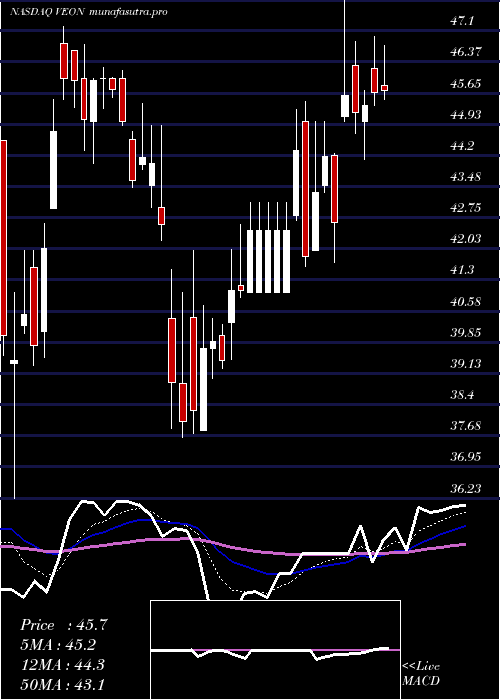
Task: Click the 43.48 price axis label
Action: click(x=466, y=177)
